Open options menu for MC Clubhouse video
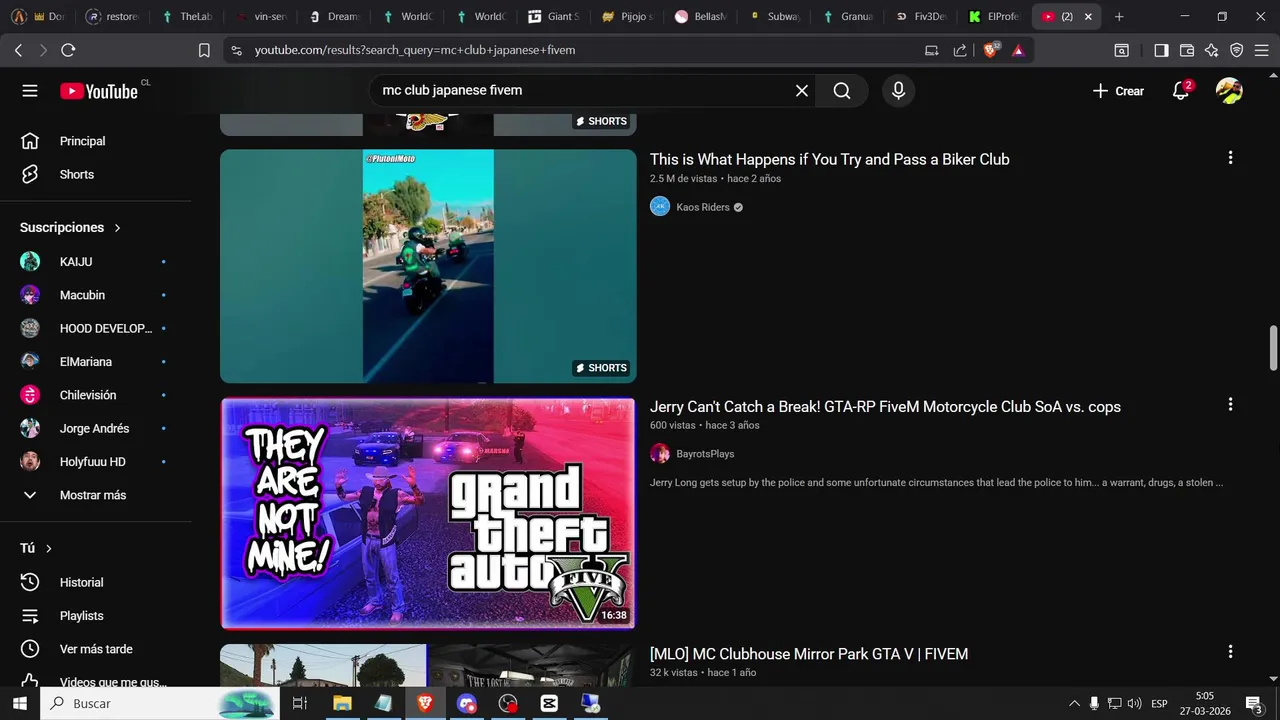Image resolution: width=1280 pixels, height=720 pixels. tap(1230, 652)
